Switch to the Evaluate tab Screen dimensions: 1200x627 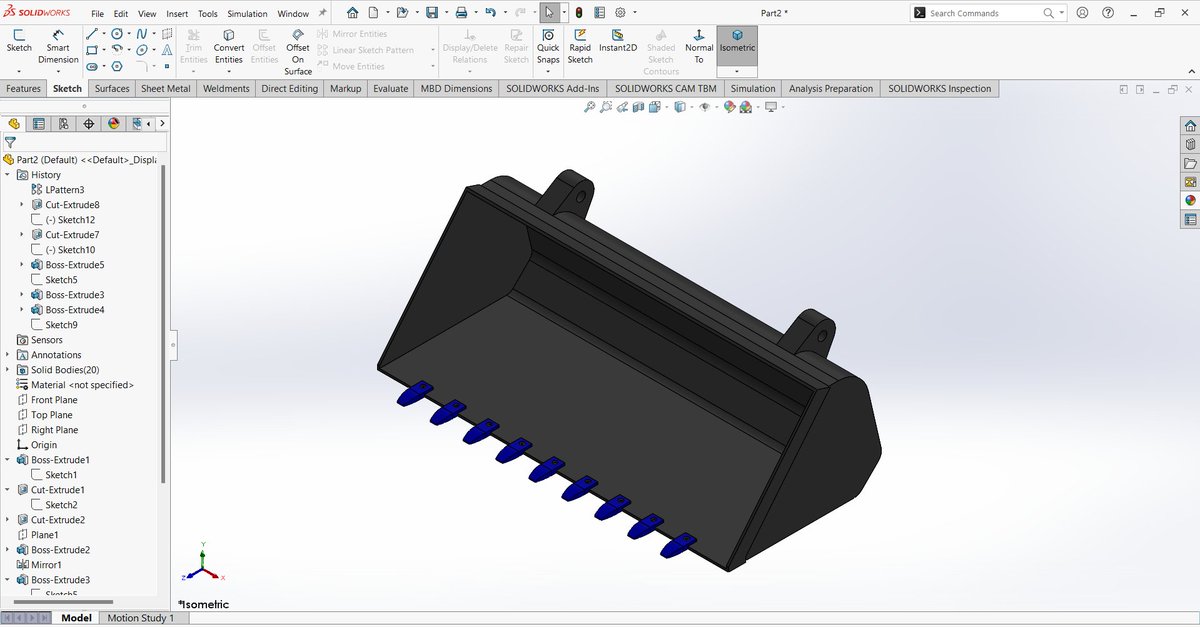[x=391, y=89]
